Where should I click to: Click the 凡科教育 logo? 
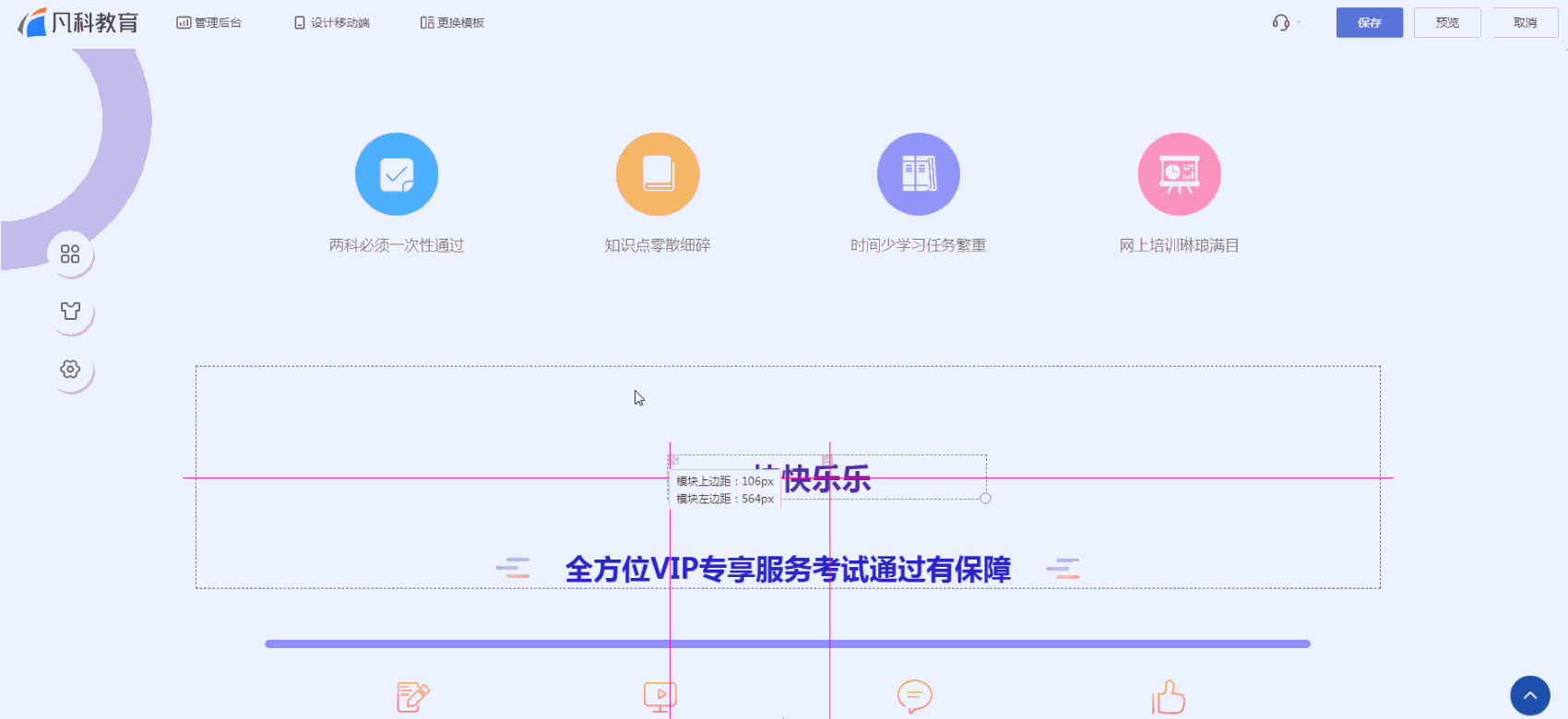tap(78, 22)
